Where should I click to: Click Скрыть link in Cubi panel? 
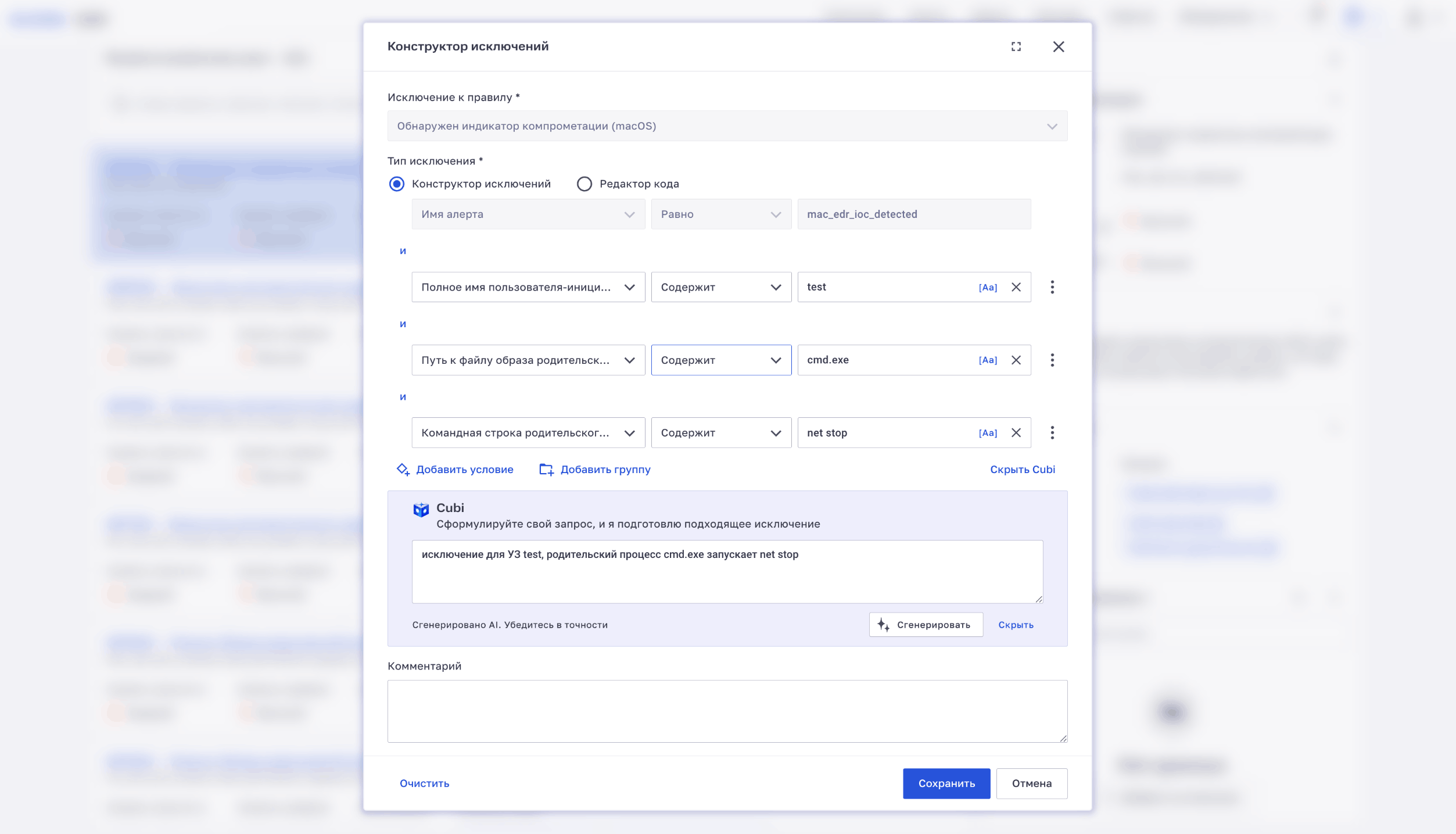[x=1016, y=625]
